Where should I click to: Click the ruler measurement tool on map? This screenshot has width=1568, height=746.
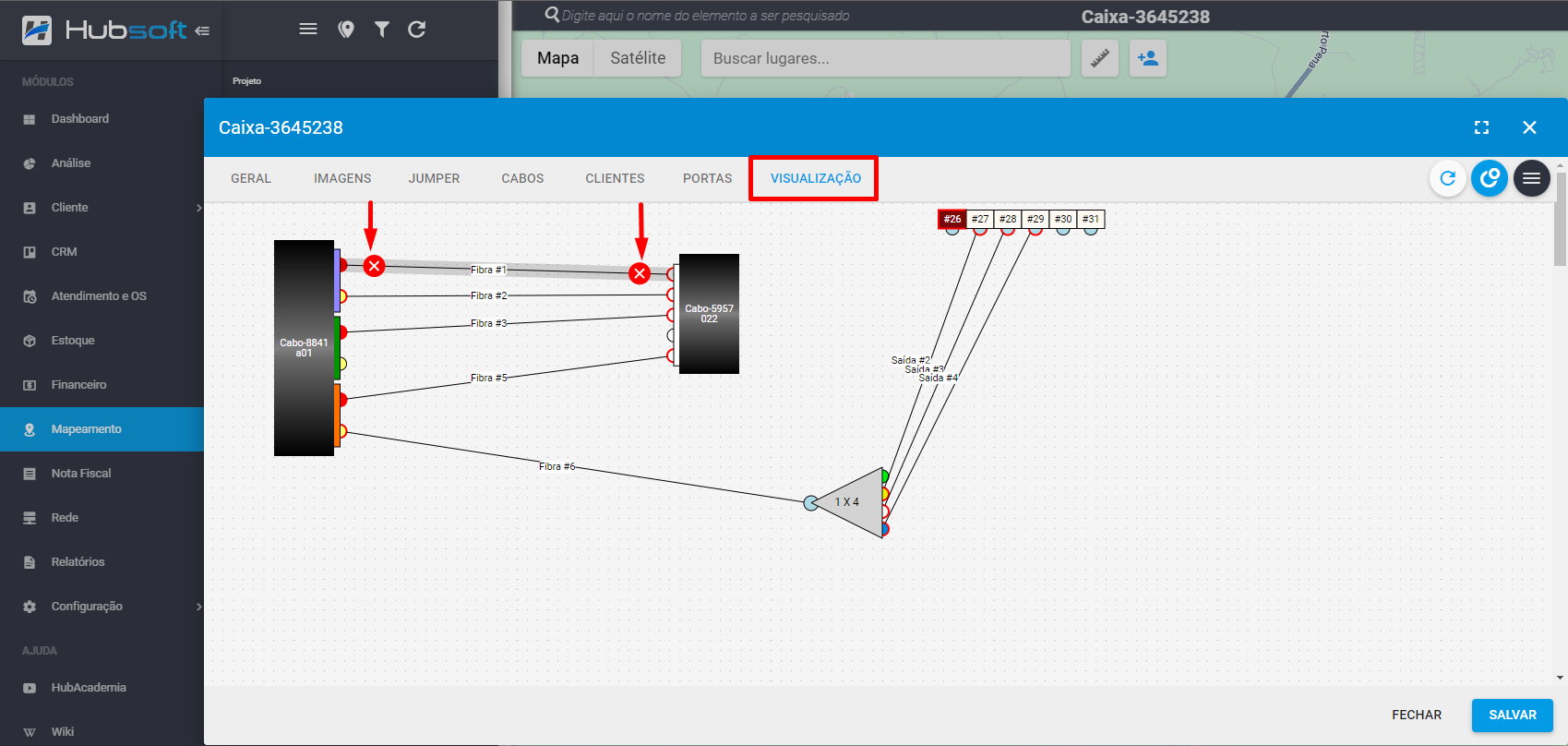pyautogui.click(x=1100, y=58)
